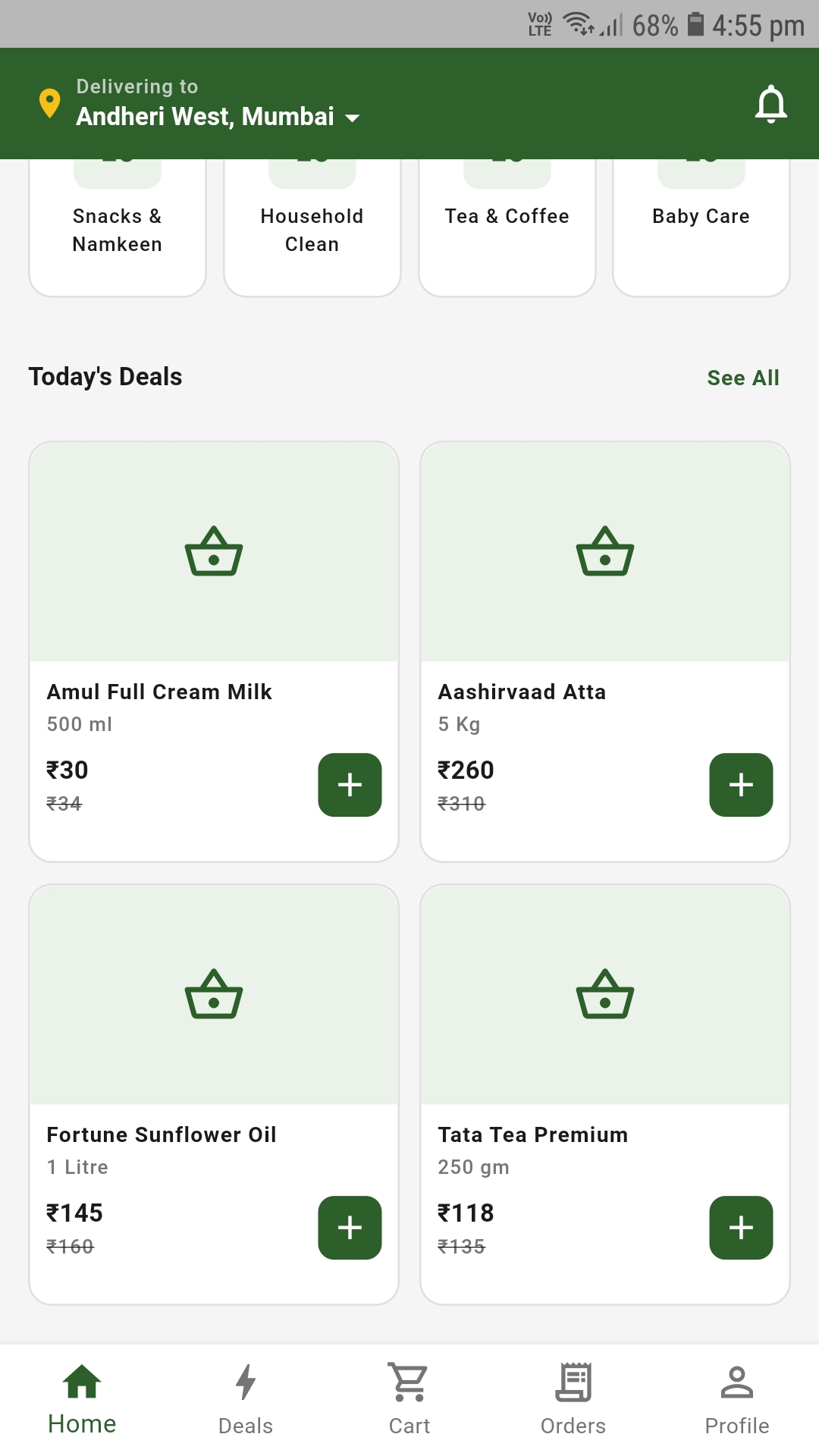
Task: Open the Aashirvaad Atta product title
Action: [x=522, y=692]
